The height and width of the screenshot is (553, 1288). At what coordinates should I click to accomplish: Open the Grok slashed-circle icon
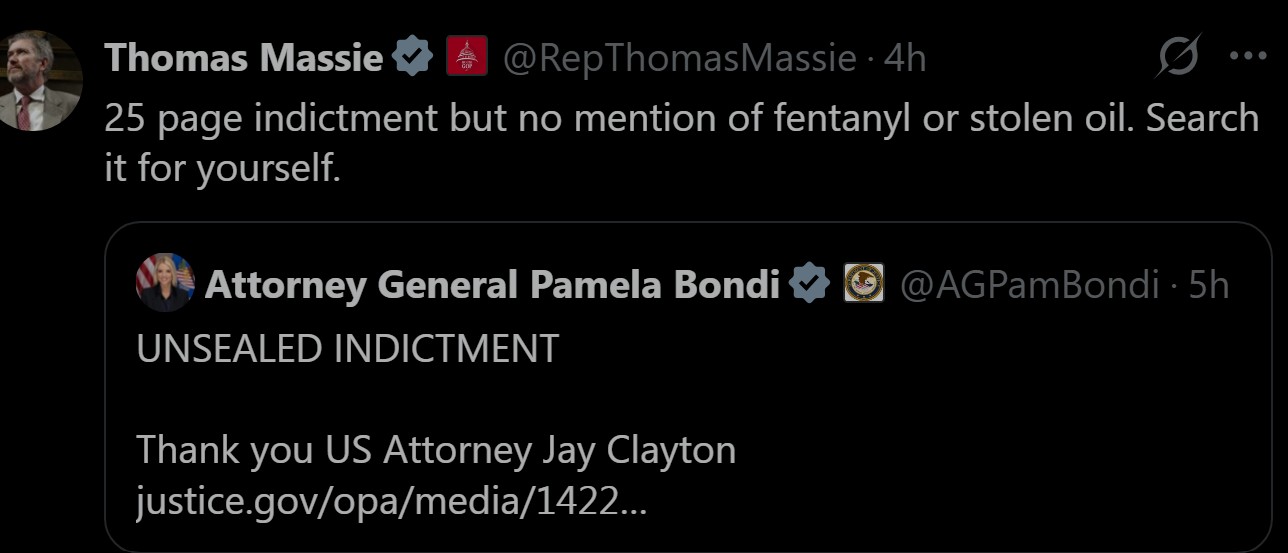pos(1177,57)
